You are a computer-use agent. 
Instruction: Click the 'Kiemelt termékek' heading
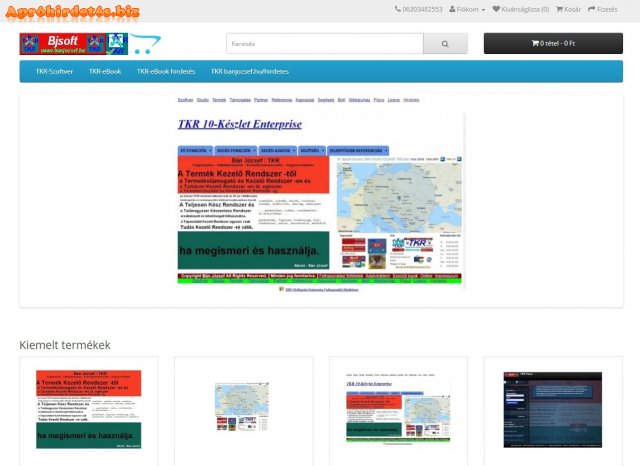point(65,345)
